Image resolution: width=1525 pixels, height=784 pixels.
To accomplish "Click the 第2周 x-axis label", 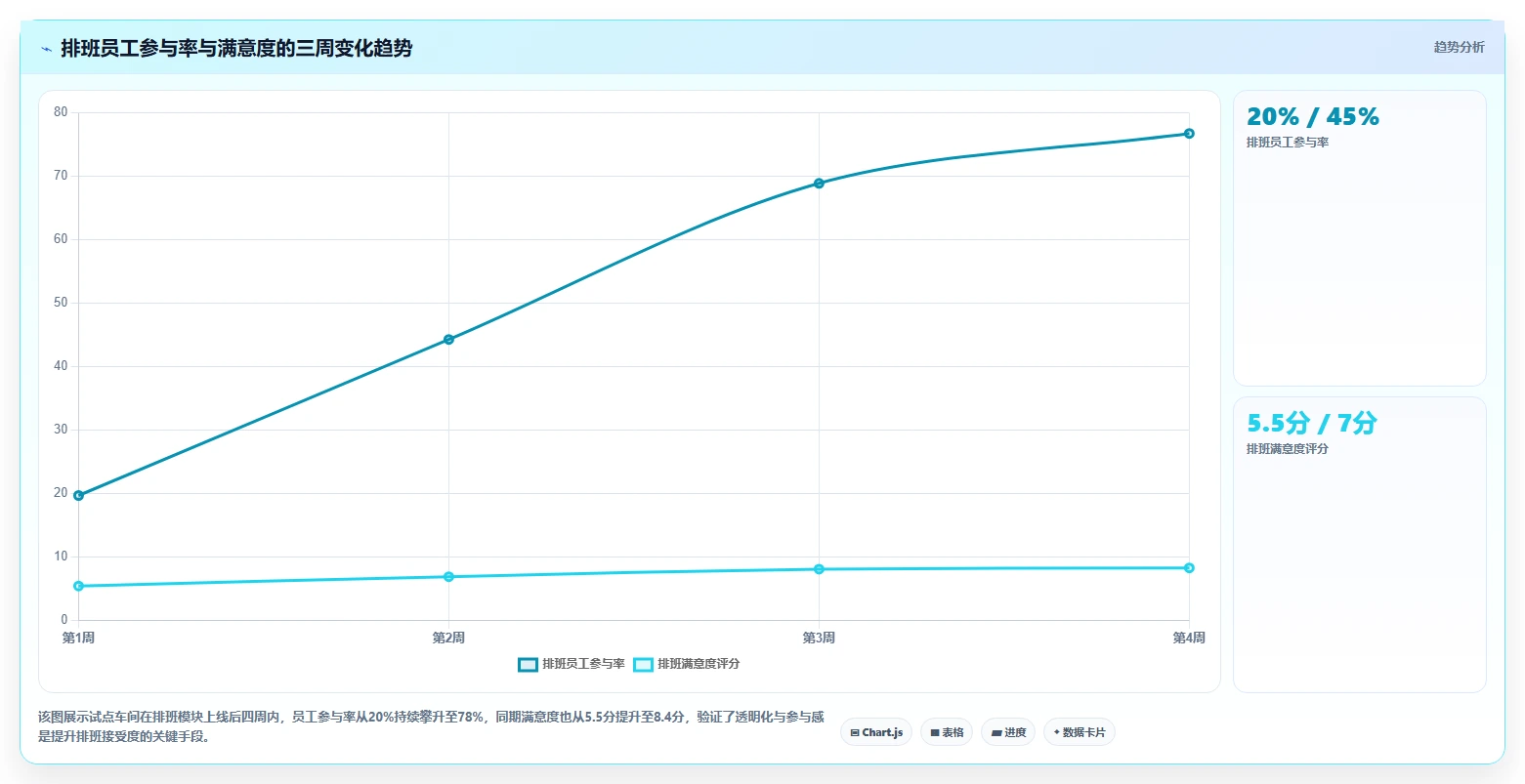I will [x=448, y=638].
